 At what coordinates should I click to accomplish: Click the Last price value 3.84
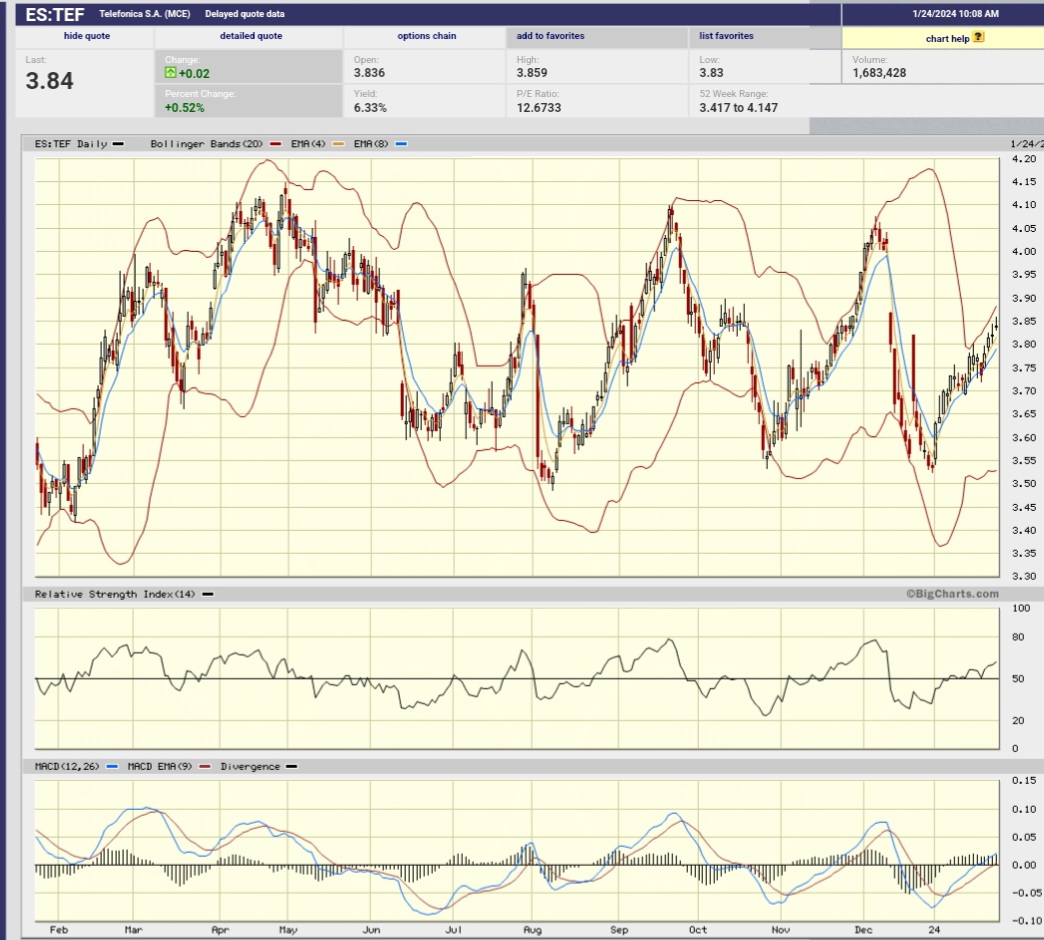tap(50, 81)
